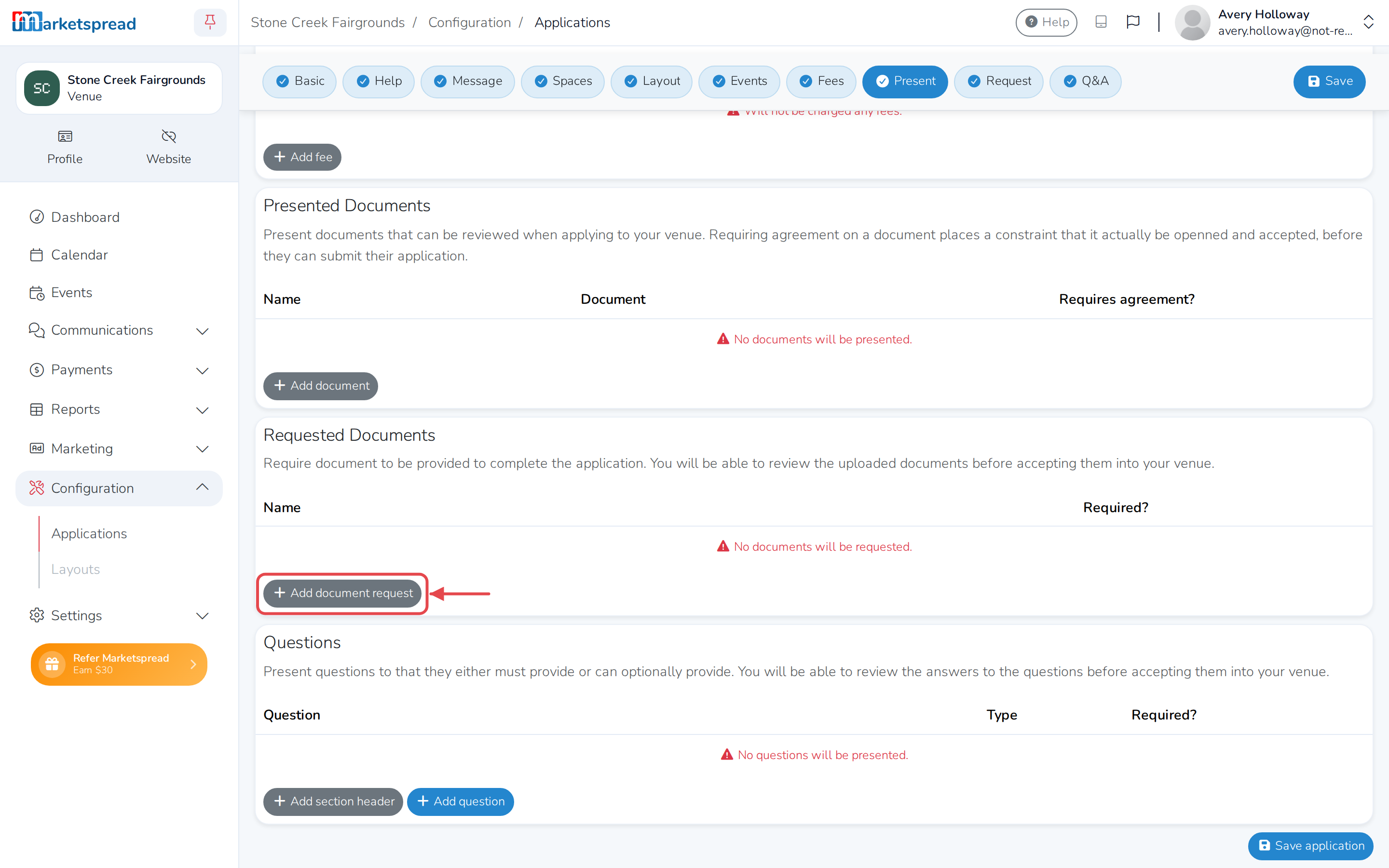Click the Payments dollar icon
This screenshot has height=868, width=1389.
(37, 370)
